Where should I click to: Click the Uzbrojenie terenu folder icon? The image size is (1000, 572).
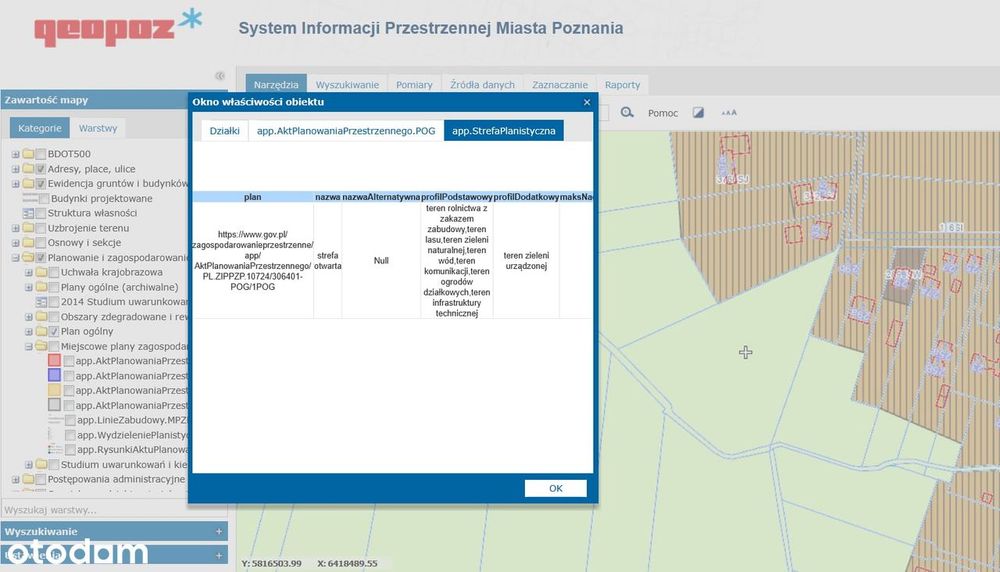pyautogui.click(x=28, y=228)
